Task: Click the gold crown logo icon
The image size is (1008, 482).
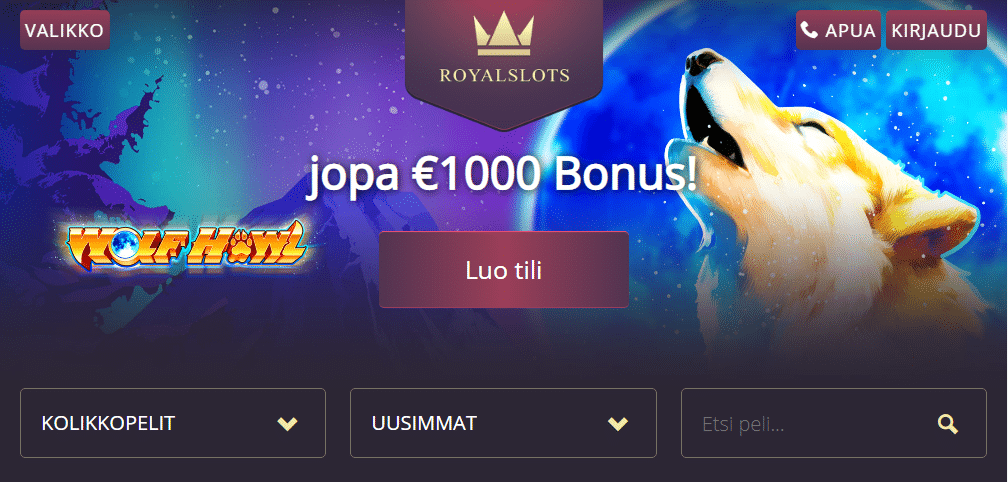Action: 503,35
